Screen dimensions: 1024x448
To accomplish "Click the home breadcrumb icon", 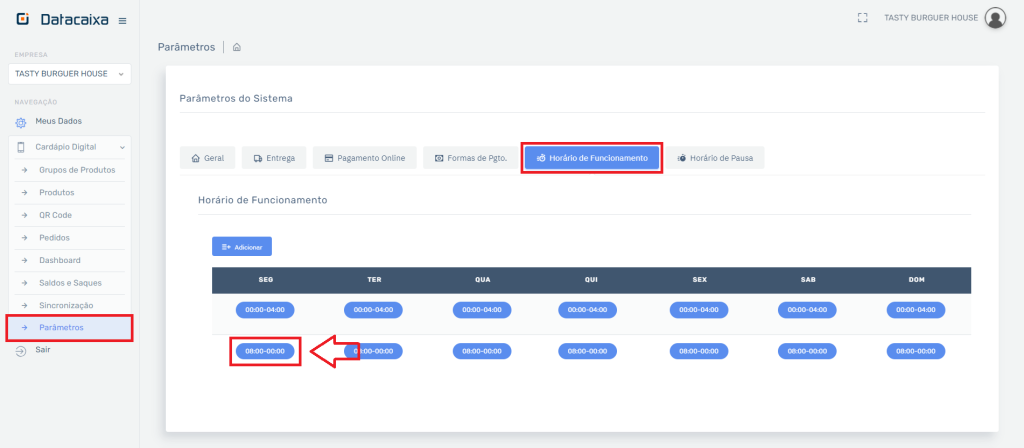I will point(237,47).
